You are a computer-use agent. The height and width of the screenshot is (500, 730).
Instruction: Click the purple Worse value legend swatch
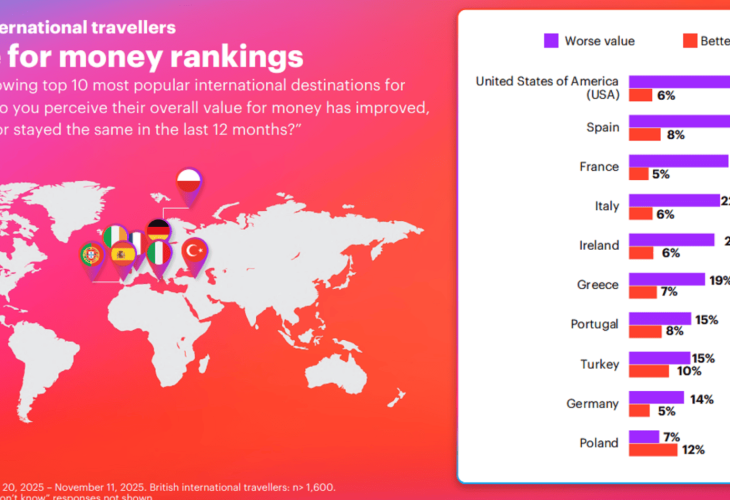click(x=551, y=41)
